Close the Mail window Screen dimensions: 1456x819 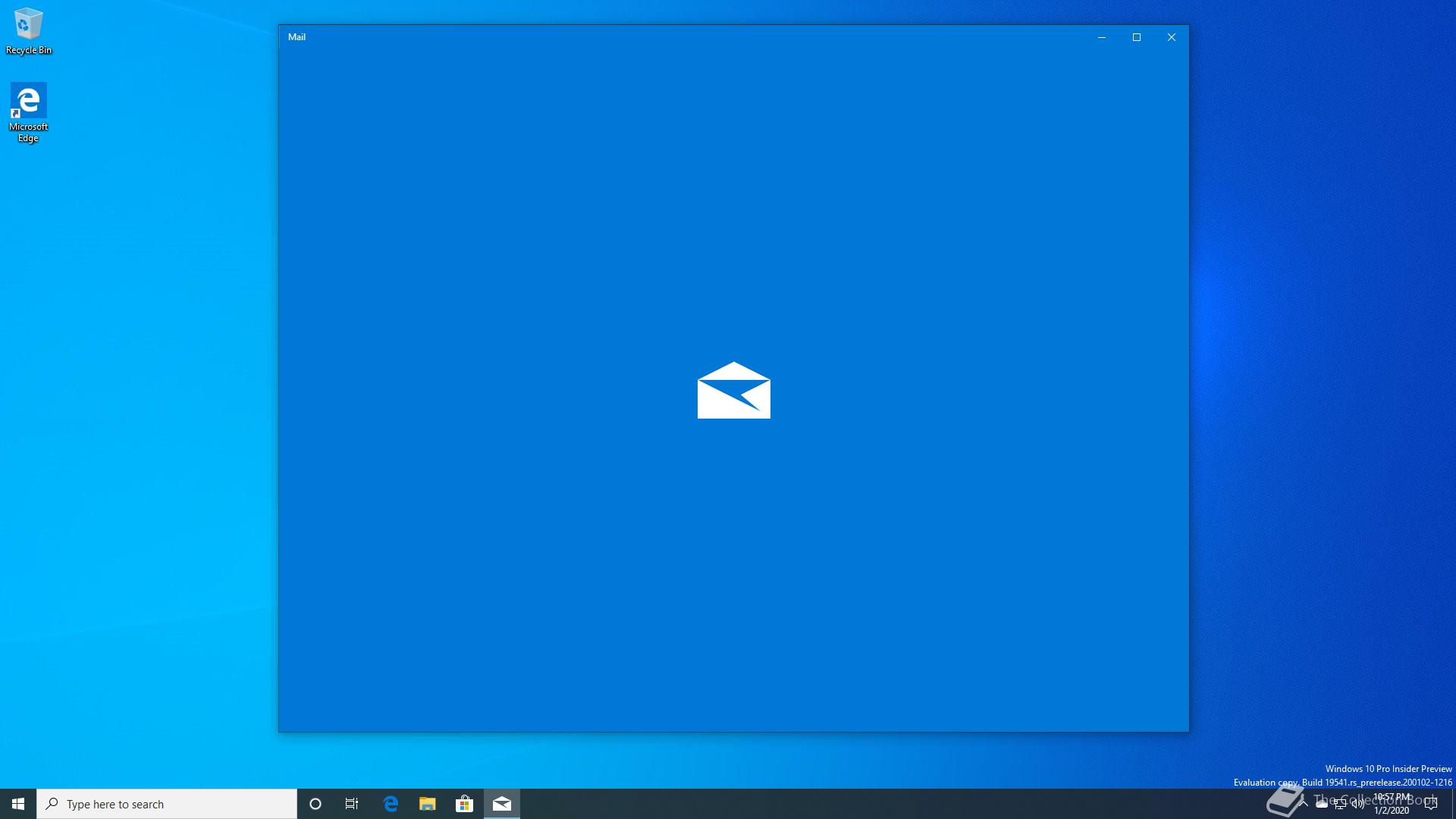click(1172, 37)
